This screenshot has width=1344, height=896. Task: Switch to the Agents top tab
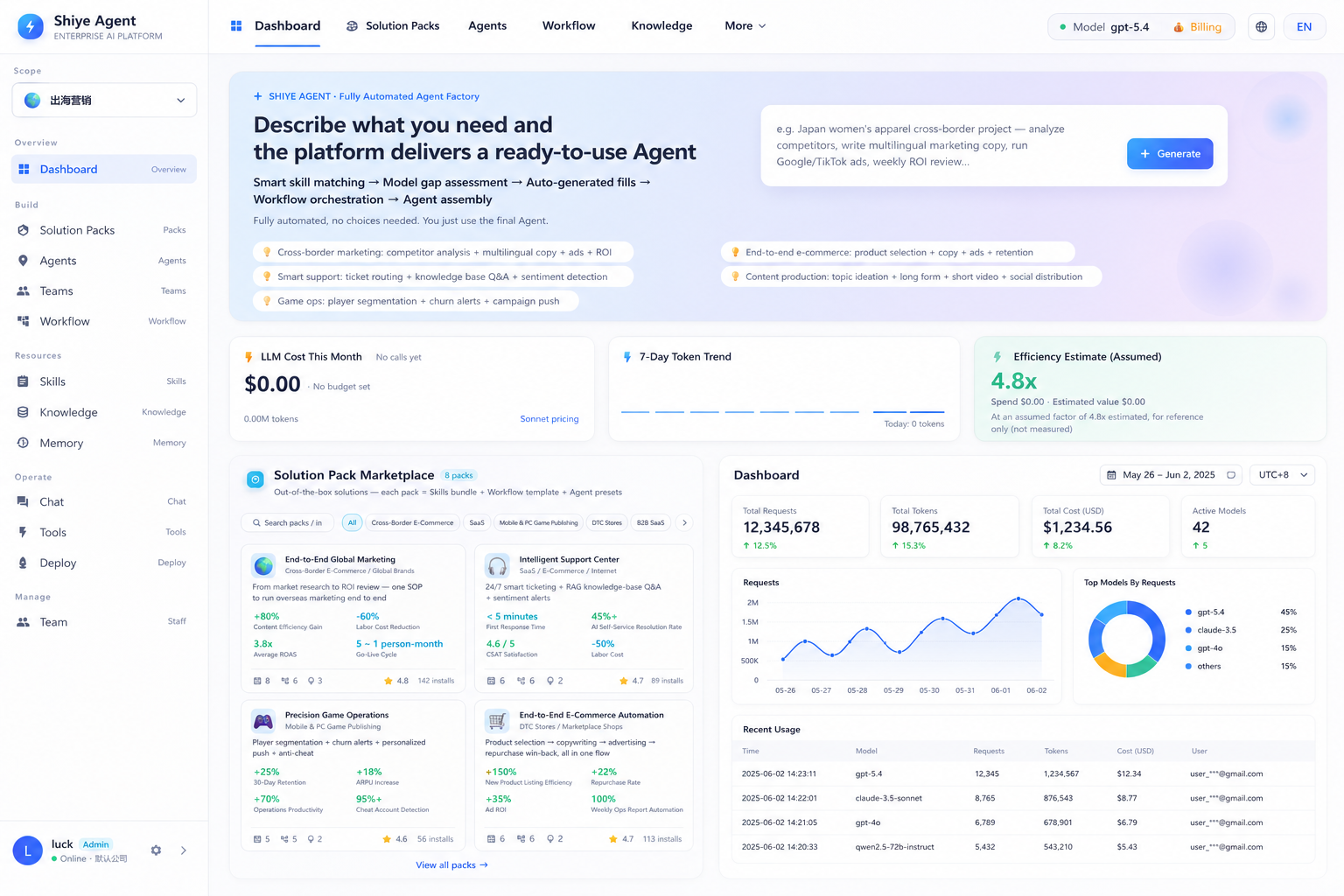[x=487, y=26]
